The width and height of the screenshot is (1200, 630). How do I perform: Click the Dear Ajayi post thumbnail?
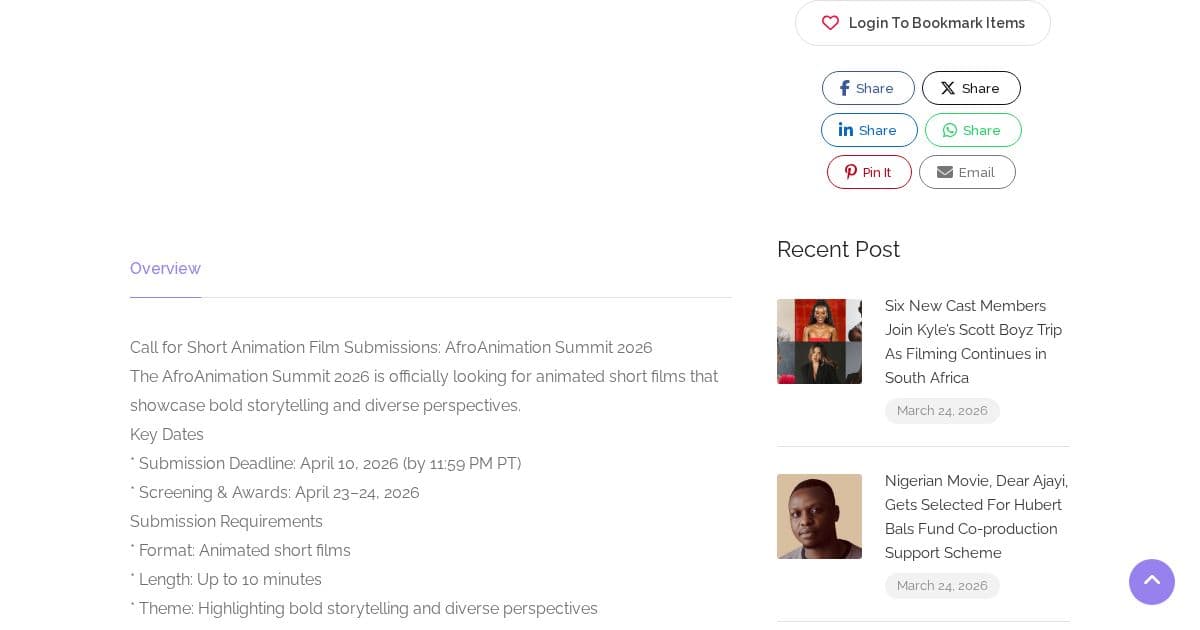pyautogui.click(x=819, y=516)
